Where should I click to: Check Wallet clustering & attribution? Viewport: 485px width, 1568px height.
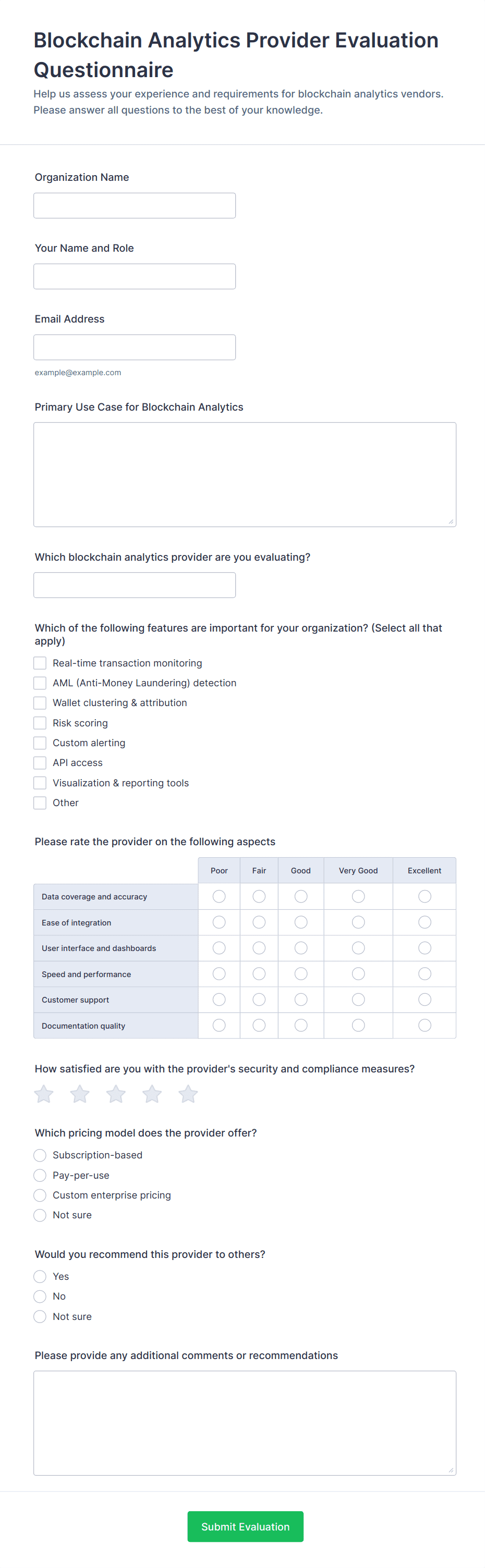click(x=40, y=702)
